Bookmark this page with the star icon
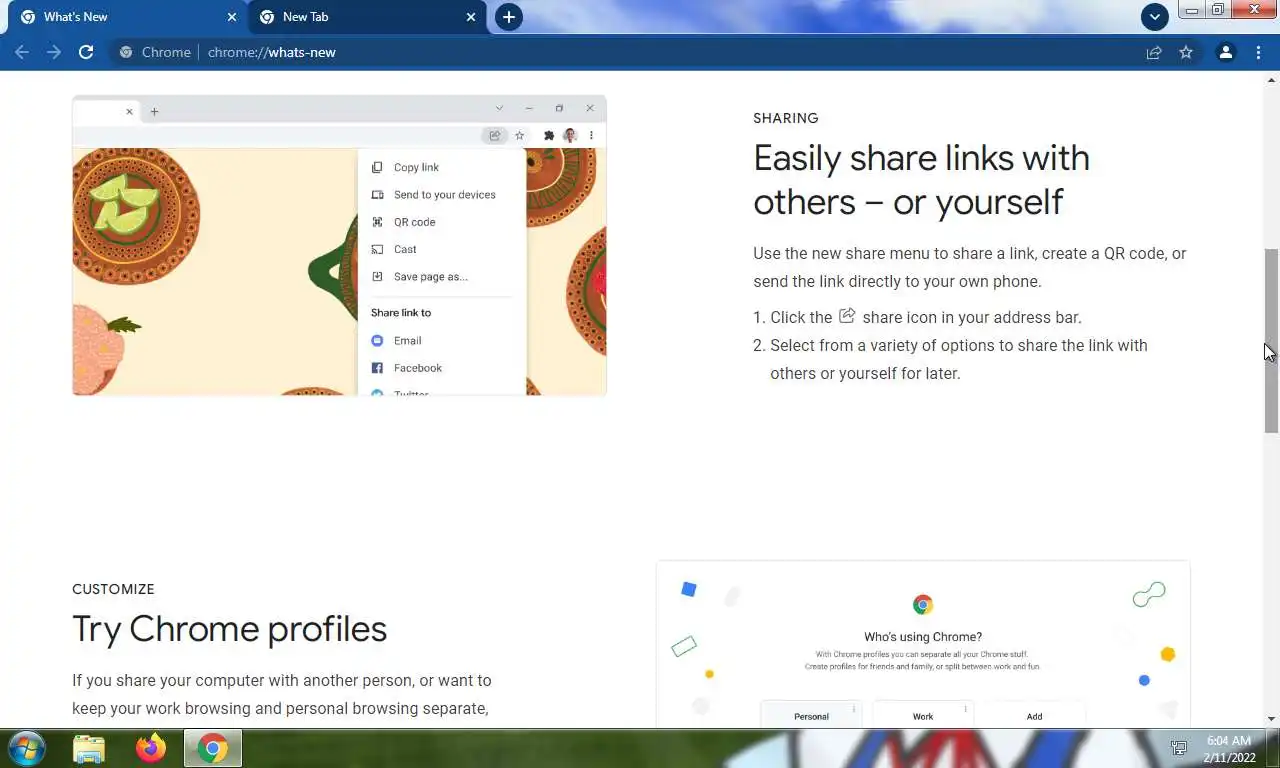 (x=1186, y=52)
